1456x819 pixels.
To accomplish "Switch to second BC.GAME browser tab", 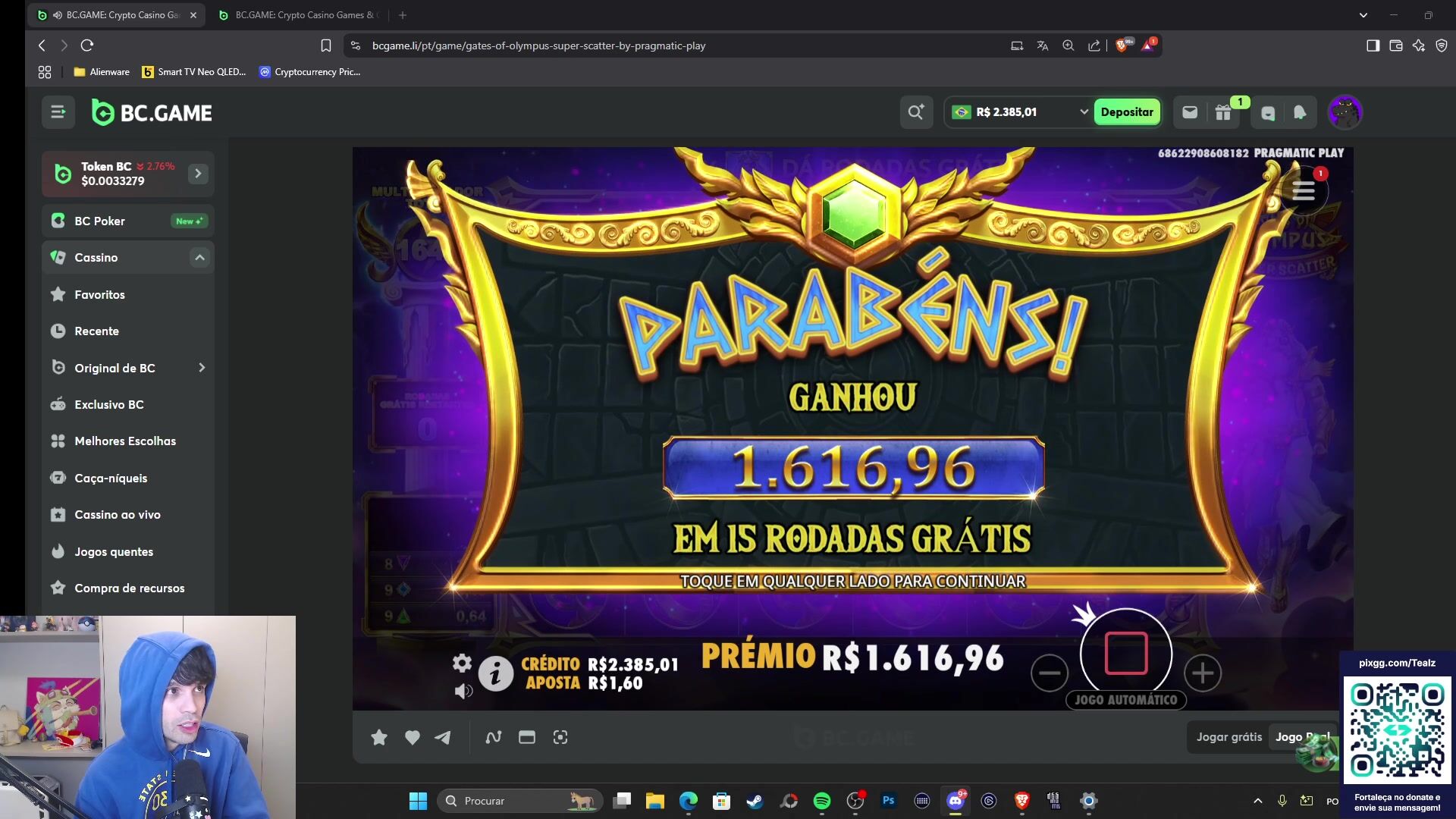I will pyautogui.click(x=297, y=15).
